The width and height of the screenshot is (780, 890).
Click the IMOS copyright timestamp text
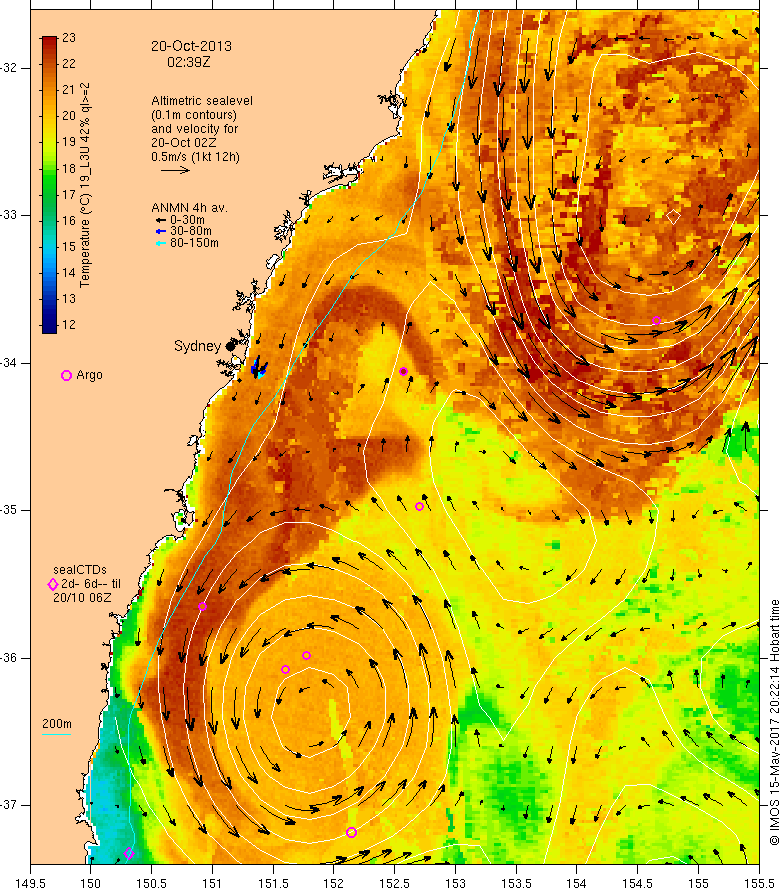(x=774, y=722)
